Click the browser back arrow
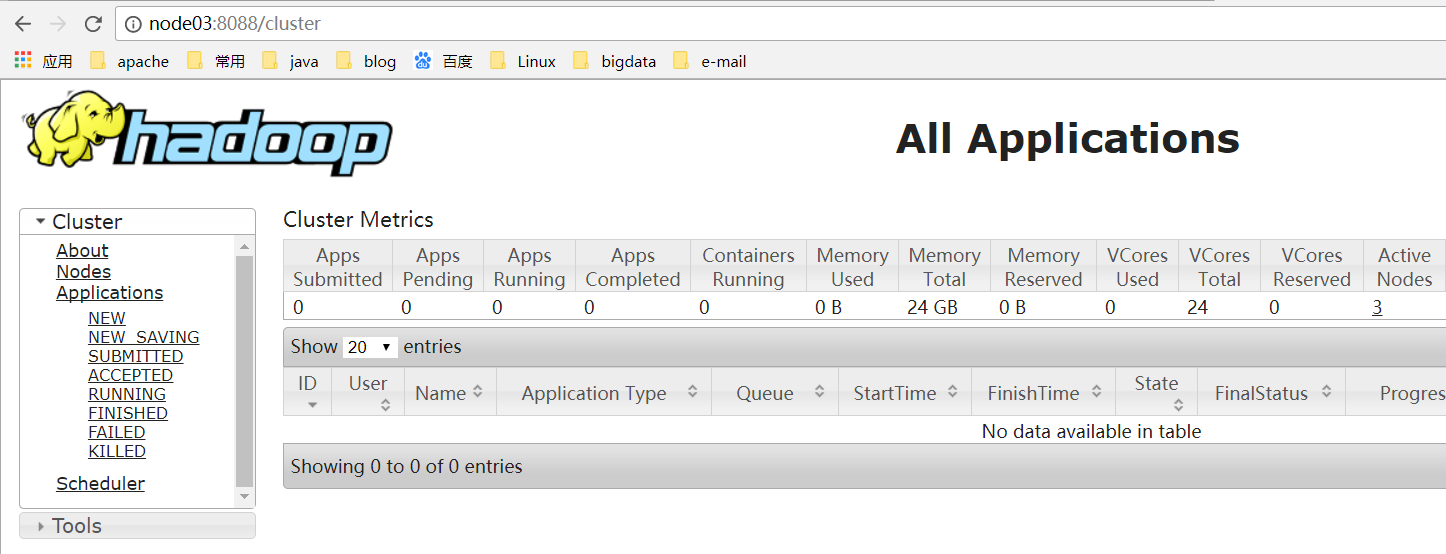The height and width of the screenshot is (554, 1446). pos(22,24)
